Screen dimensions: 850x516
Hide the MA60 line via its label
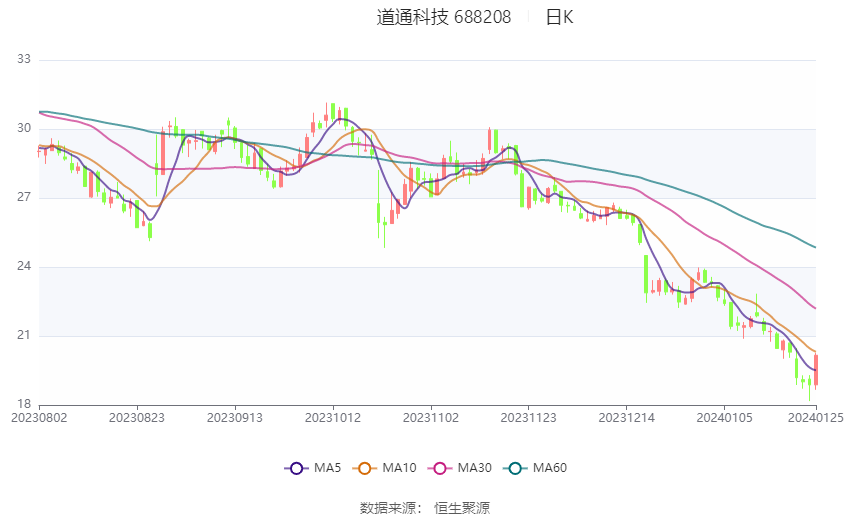550,468
